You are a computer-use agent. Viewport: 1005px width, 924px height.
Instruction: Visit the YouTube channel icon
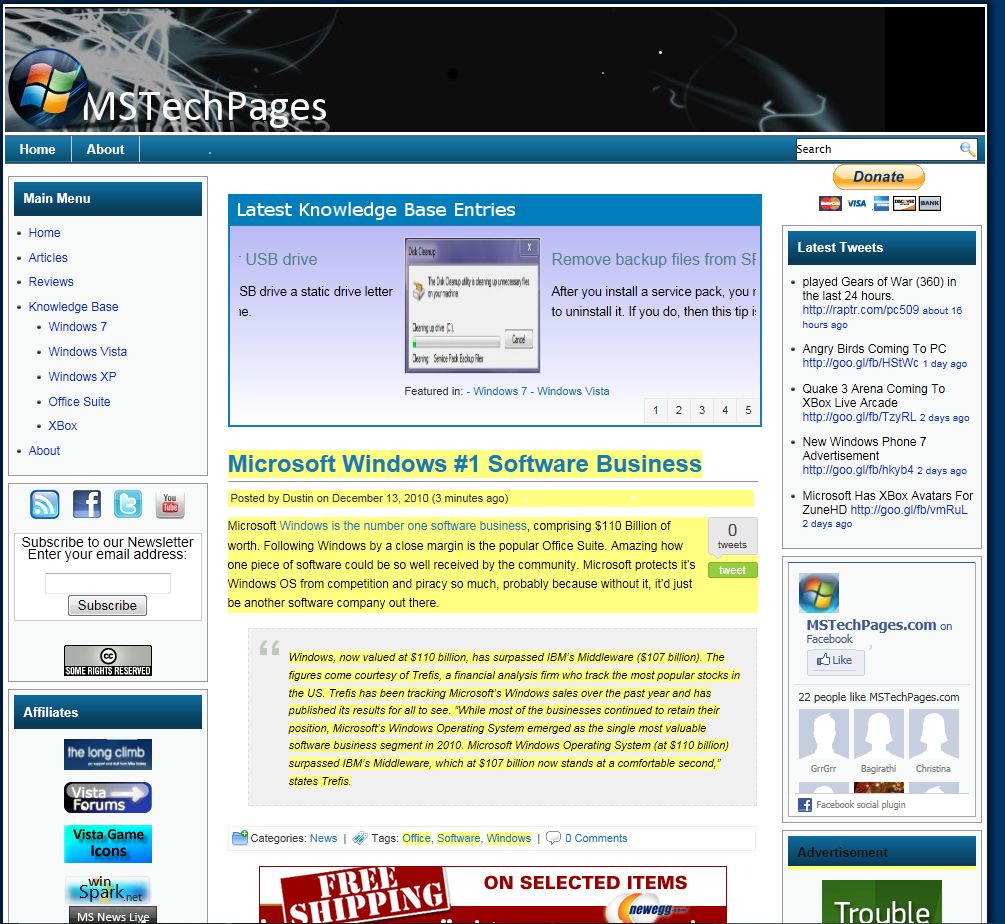tap(169, 504)
